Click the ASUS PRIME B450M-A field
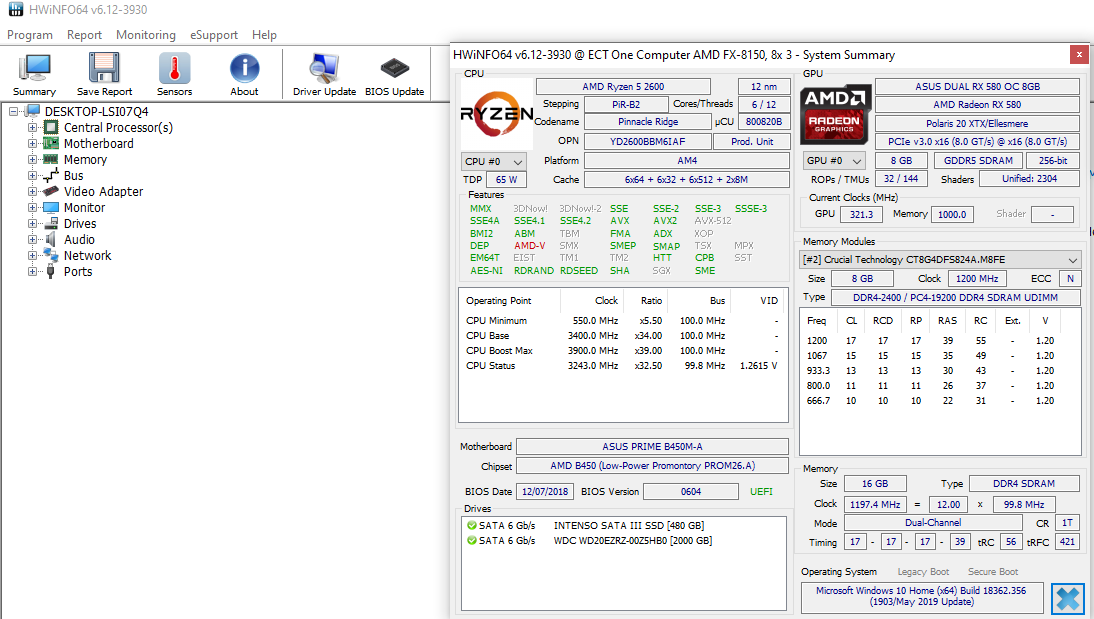Screen dimensions: 1094x619 pos(652,447)
